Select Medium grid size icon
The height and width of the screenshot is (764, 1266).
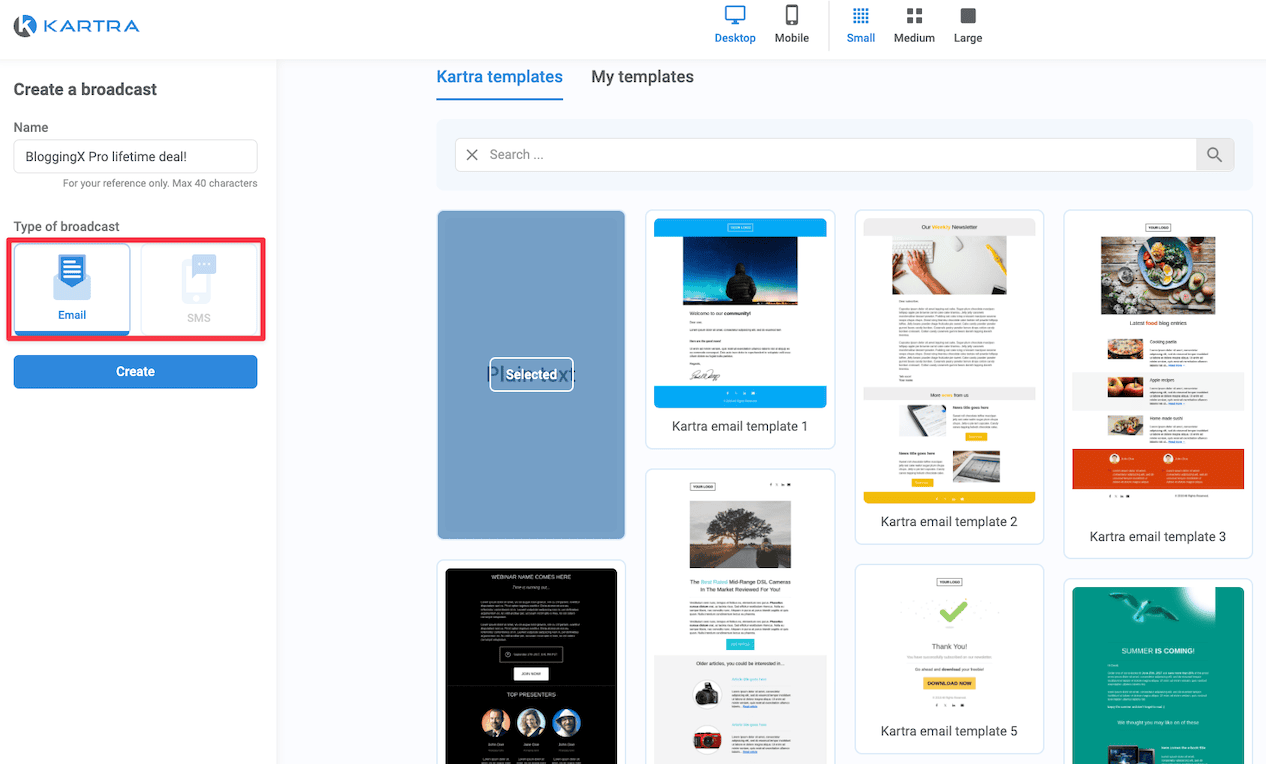pyautogui.click(x=914, y=16)
